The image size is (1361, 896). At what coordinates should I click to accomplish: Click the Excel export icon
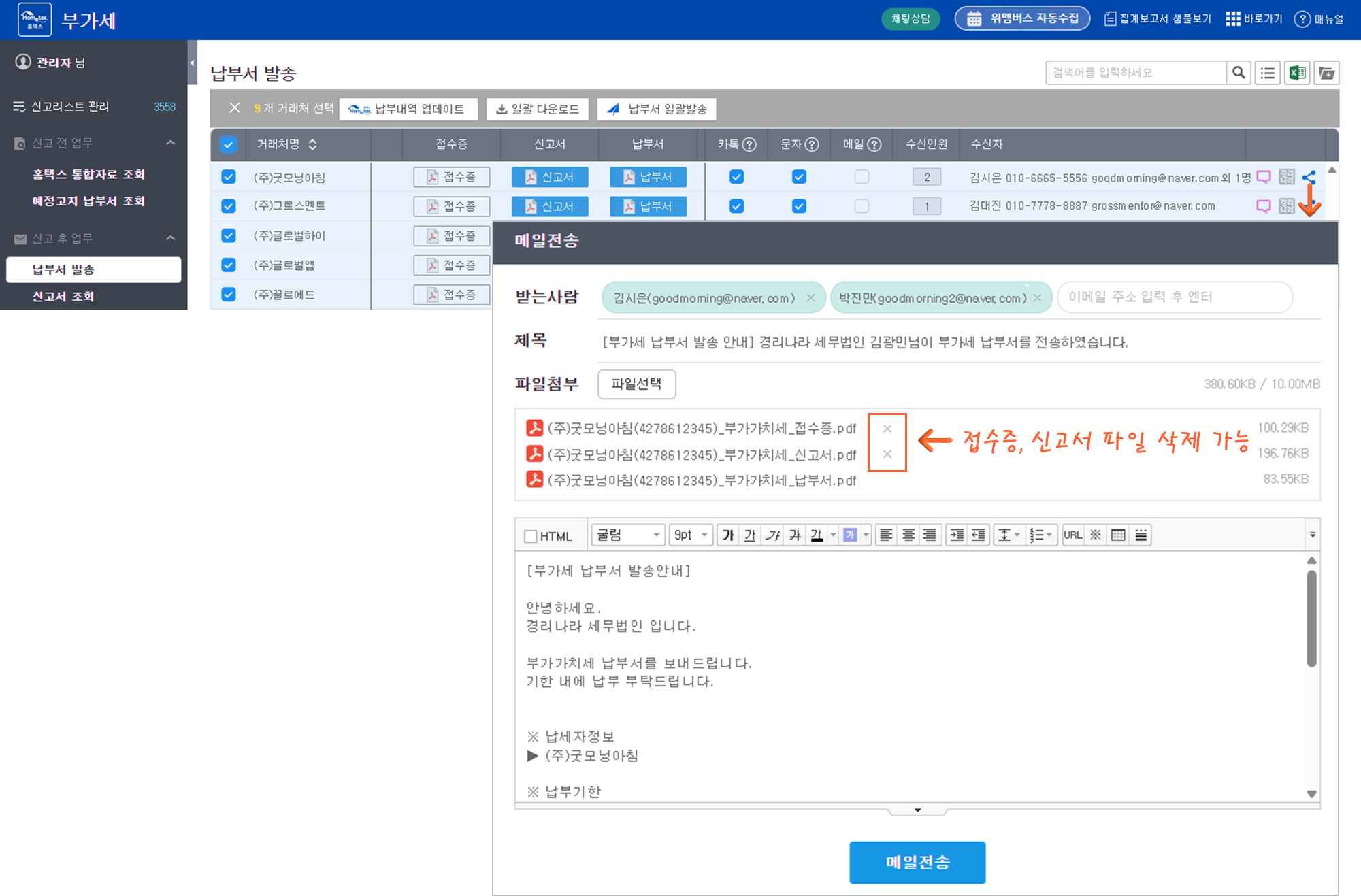1297,73
